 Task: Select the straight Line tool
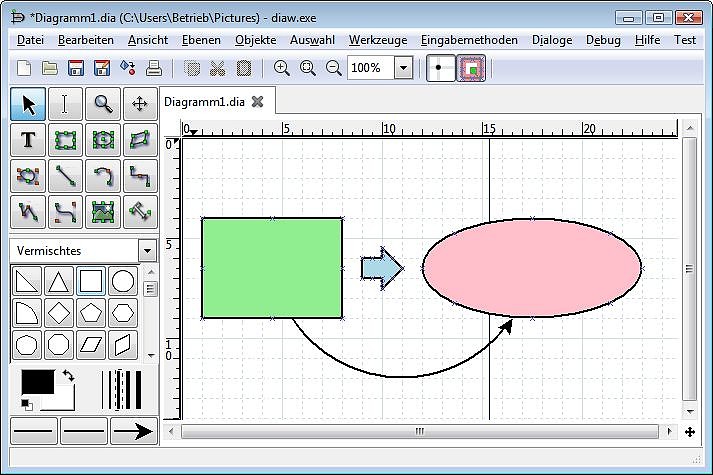(x=65, y=176)
